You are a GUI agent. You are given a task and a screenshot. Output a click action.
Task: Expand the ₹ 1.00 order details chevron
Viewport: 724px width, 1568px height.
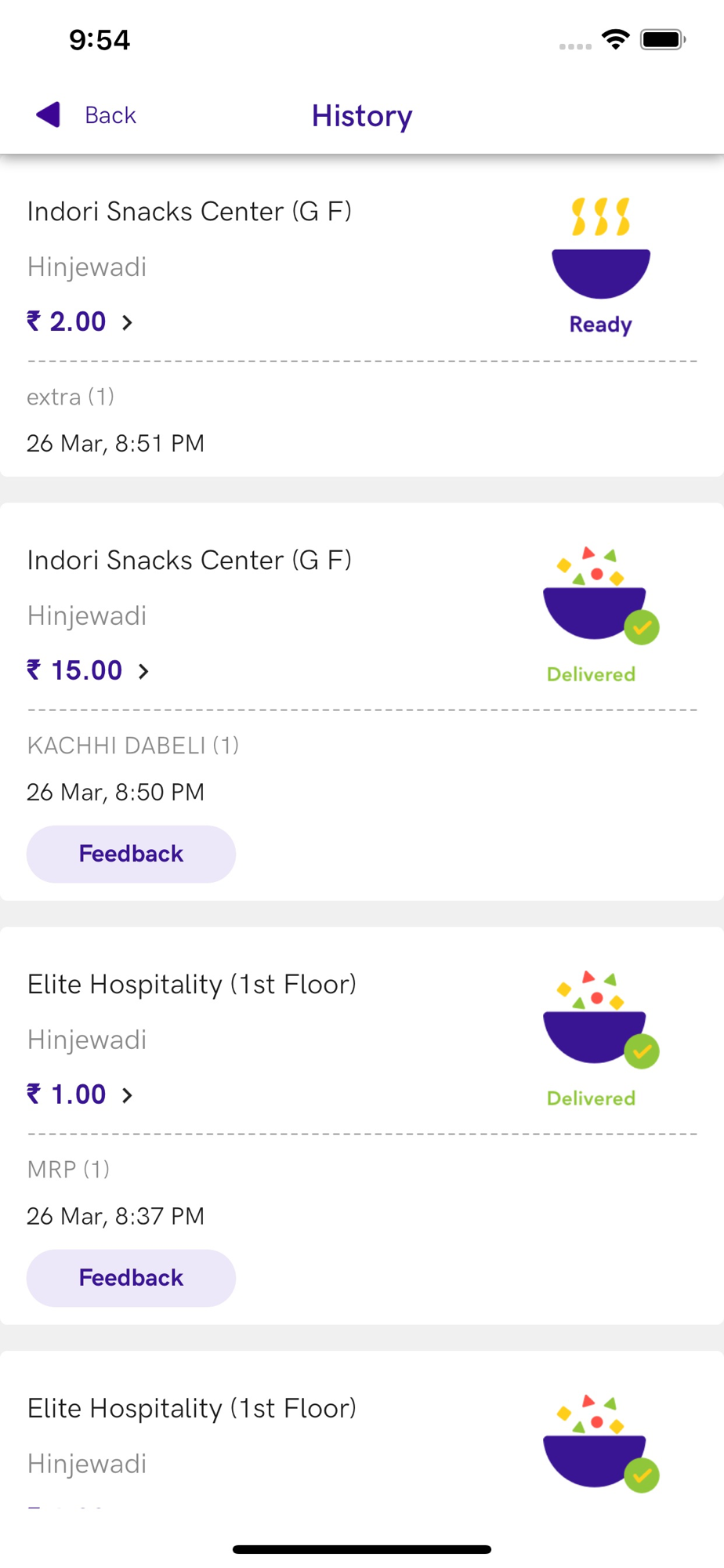coord(127,1095)
